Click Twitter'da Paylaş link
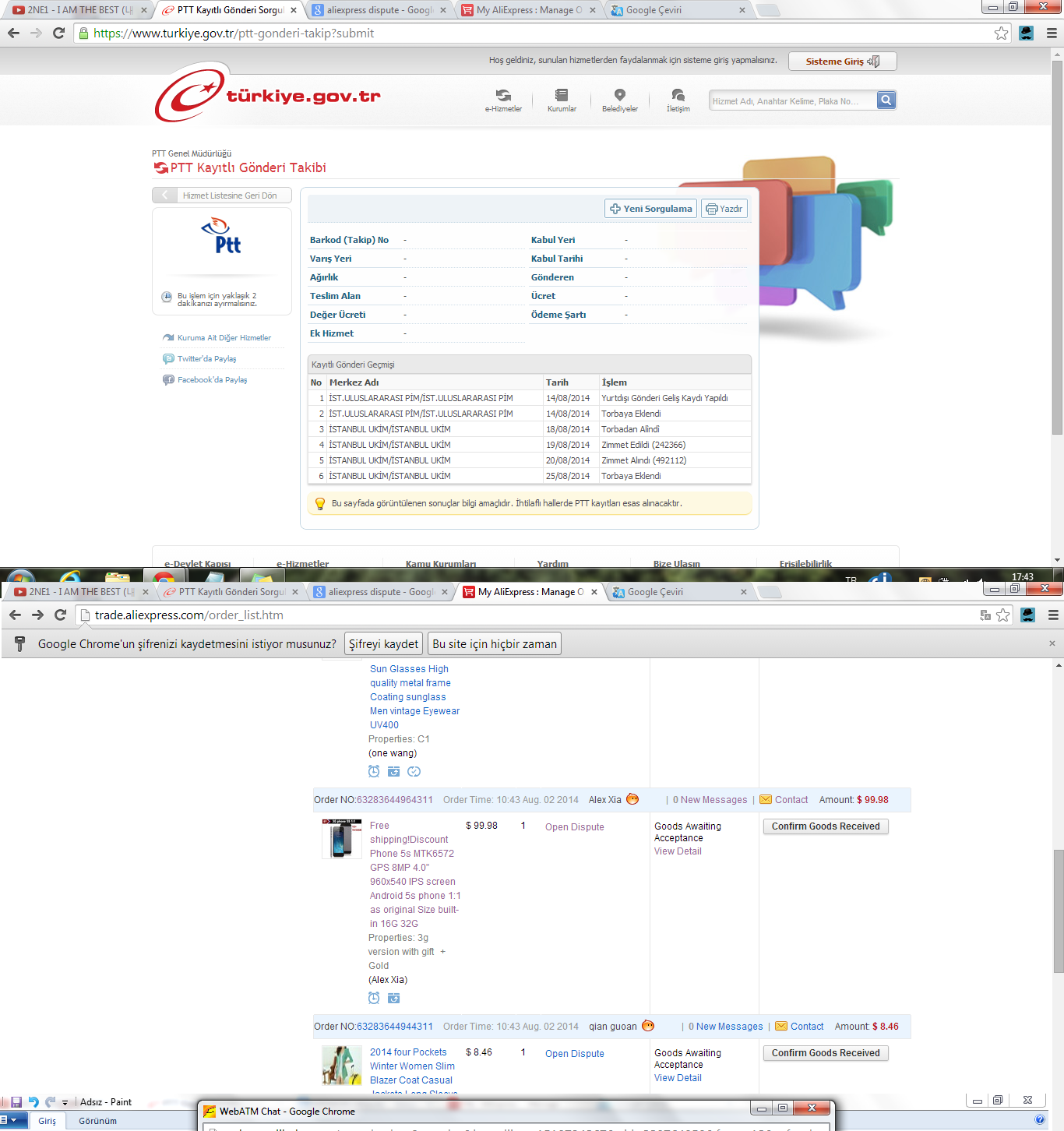 [x=206, y=359]
